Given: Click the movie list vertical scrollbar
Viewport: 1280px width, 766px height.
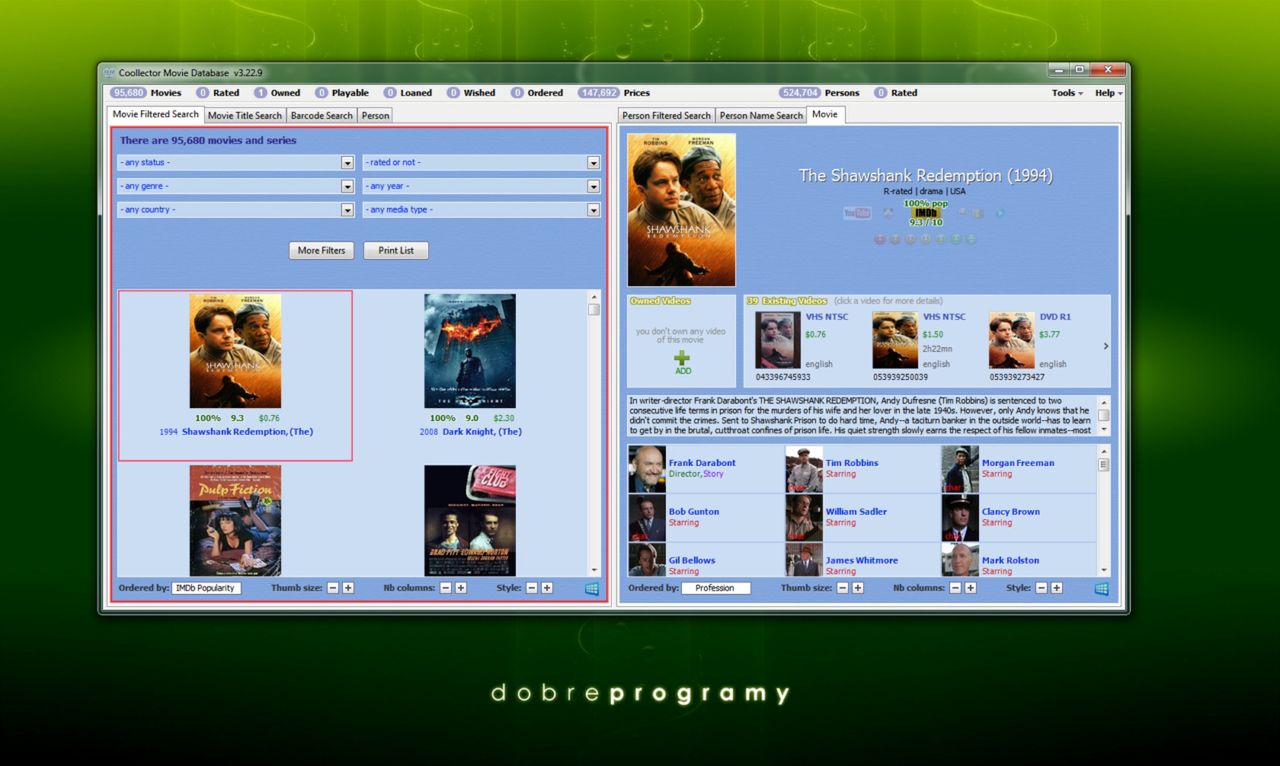Looking at the screenshot, I should [x=594, y=432].
